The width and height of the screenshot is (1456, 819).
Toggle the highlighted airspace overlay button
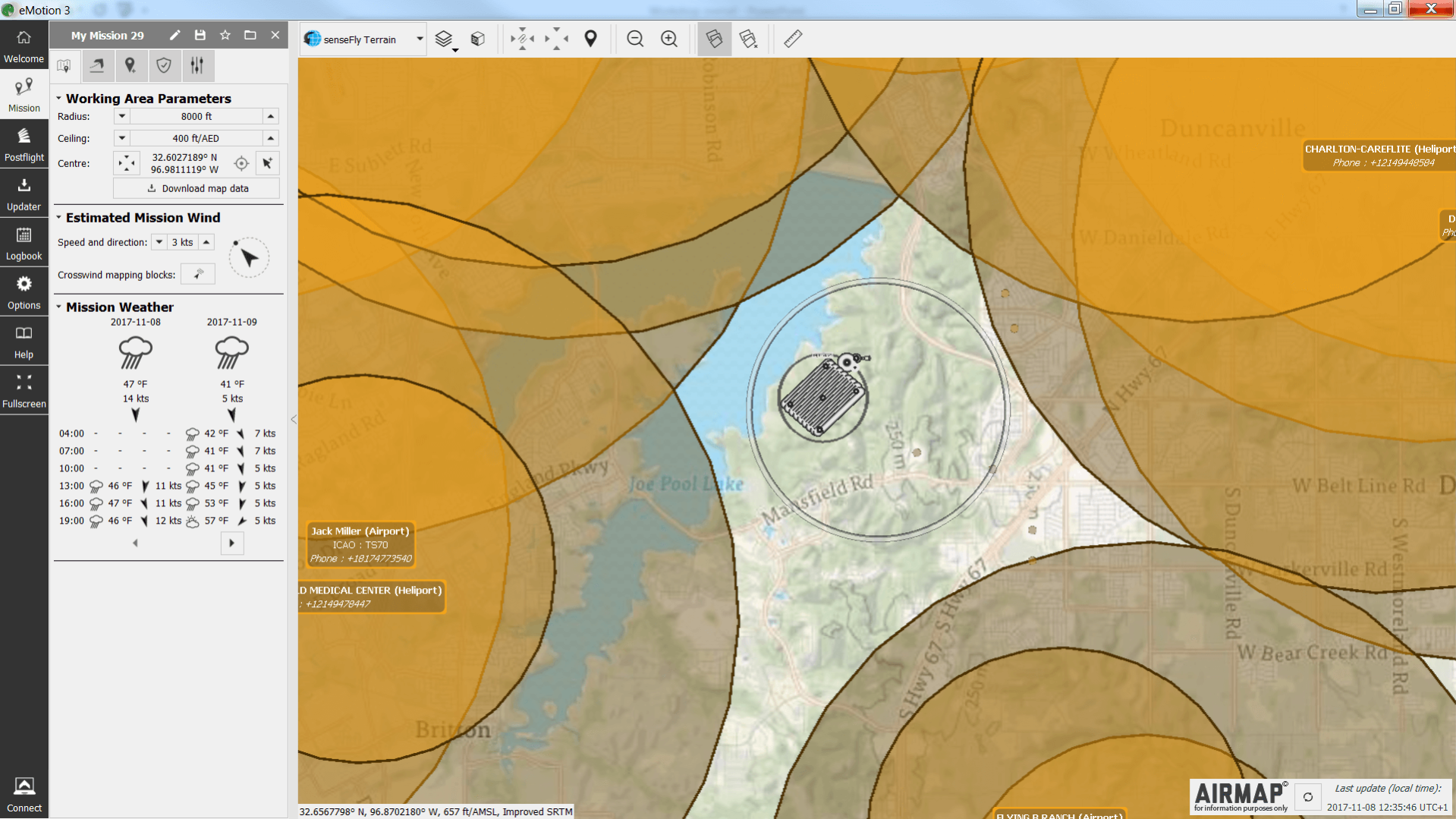coord(714,39)
